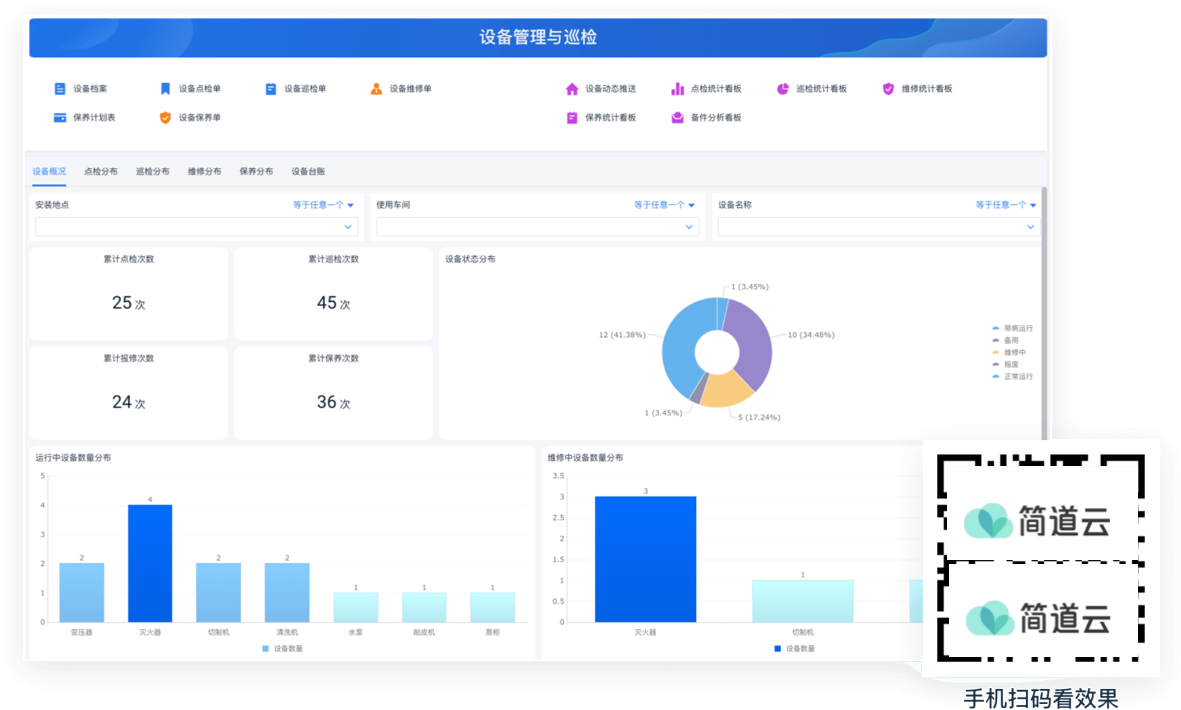
Task: Toggle the 正常运行 legend entry
Action: pos(1012,376)
